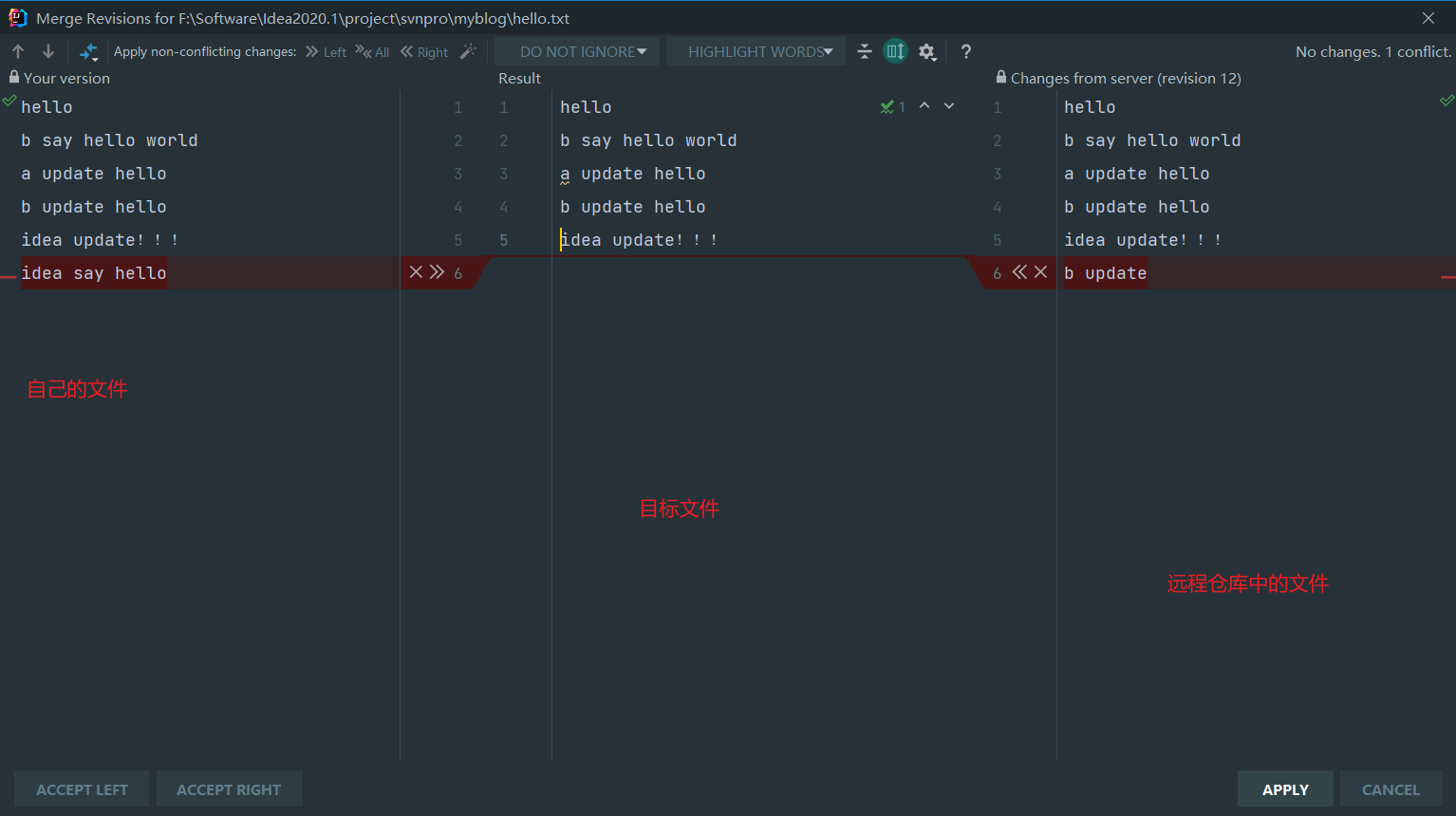Click ACCEPT LEFT button
Viewport: 1456px width, 816px height.
pyautogui.click(x=82, y=789)
